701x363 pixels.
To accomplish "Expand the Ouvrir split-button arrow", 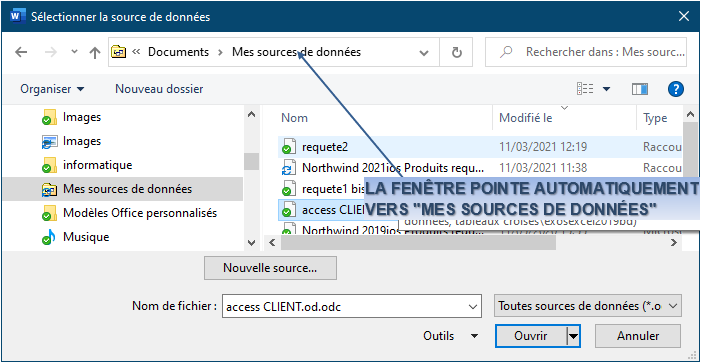I will pos(573,336).
